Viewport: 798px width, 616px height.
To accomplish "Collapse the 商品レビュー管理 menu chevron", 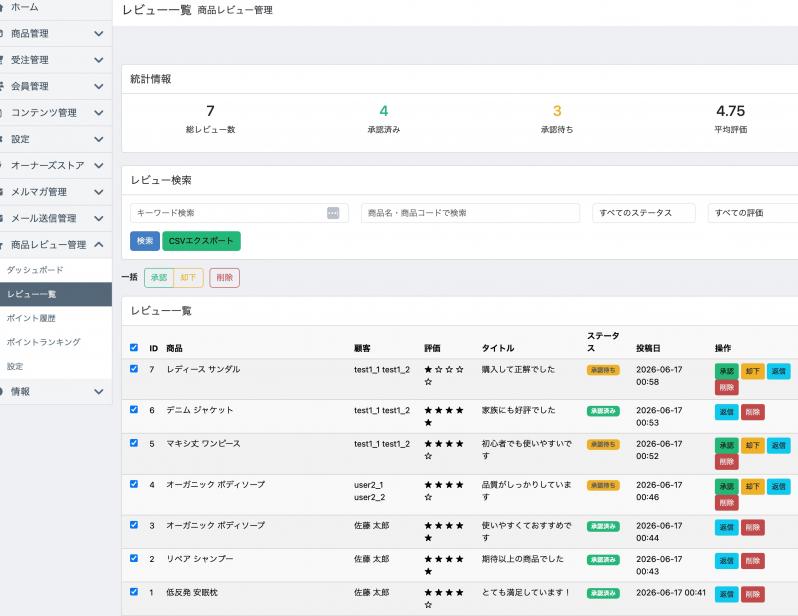I will click(99, 245).
